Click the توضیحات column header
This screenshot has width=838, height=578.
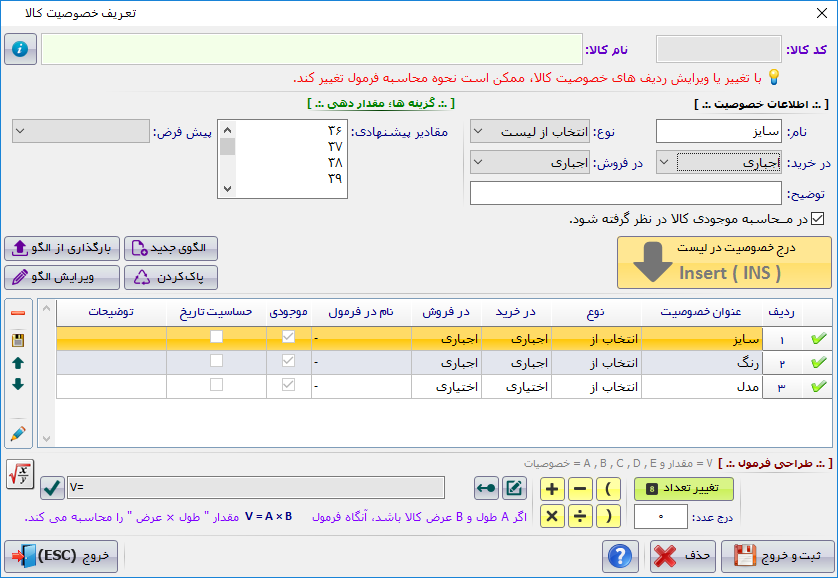(111, 313)
